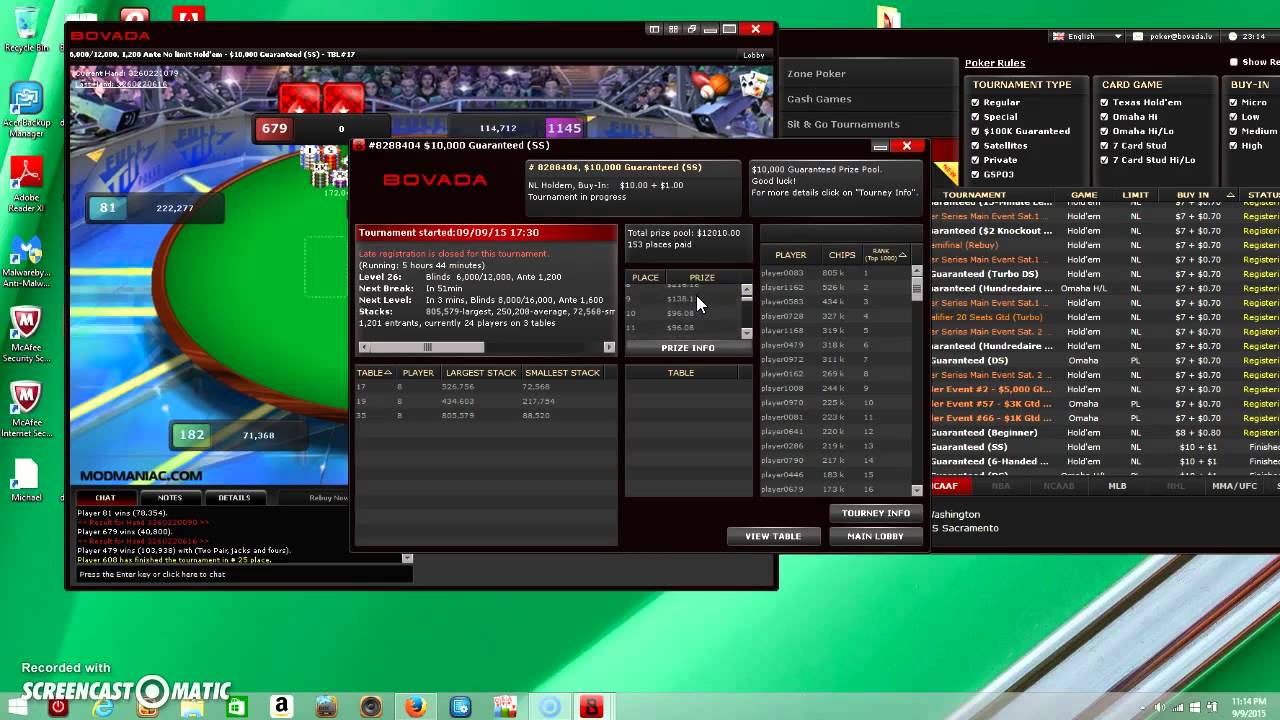
Task: Sort lobby list by BUY IN column
Action: 1198,195
